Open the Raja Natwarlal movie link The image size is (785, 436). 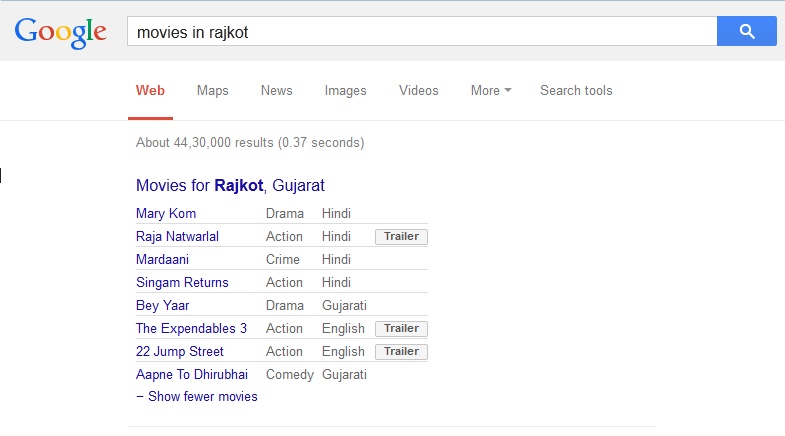click(x=177, y=237)
